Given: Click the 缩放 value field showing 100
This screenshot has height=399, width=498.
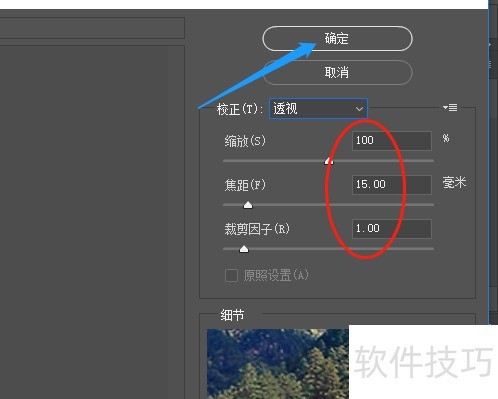Looking at the screenshot, I should [392, 140].
